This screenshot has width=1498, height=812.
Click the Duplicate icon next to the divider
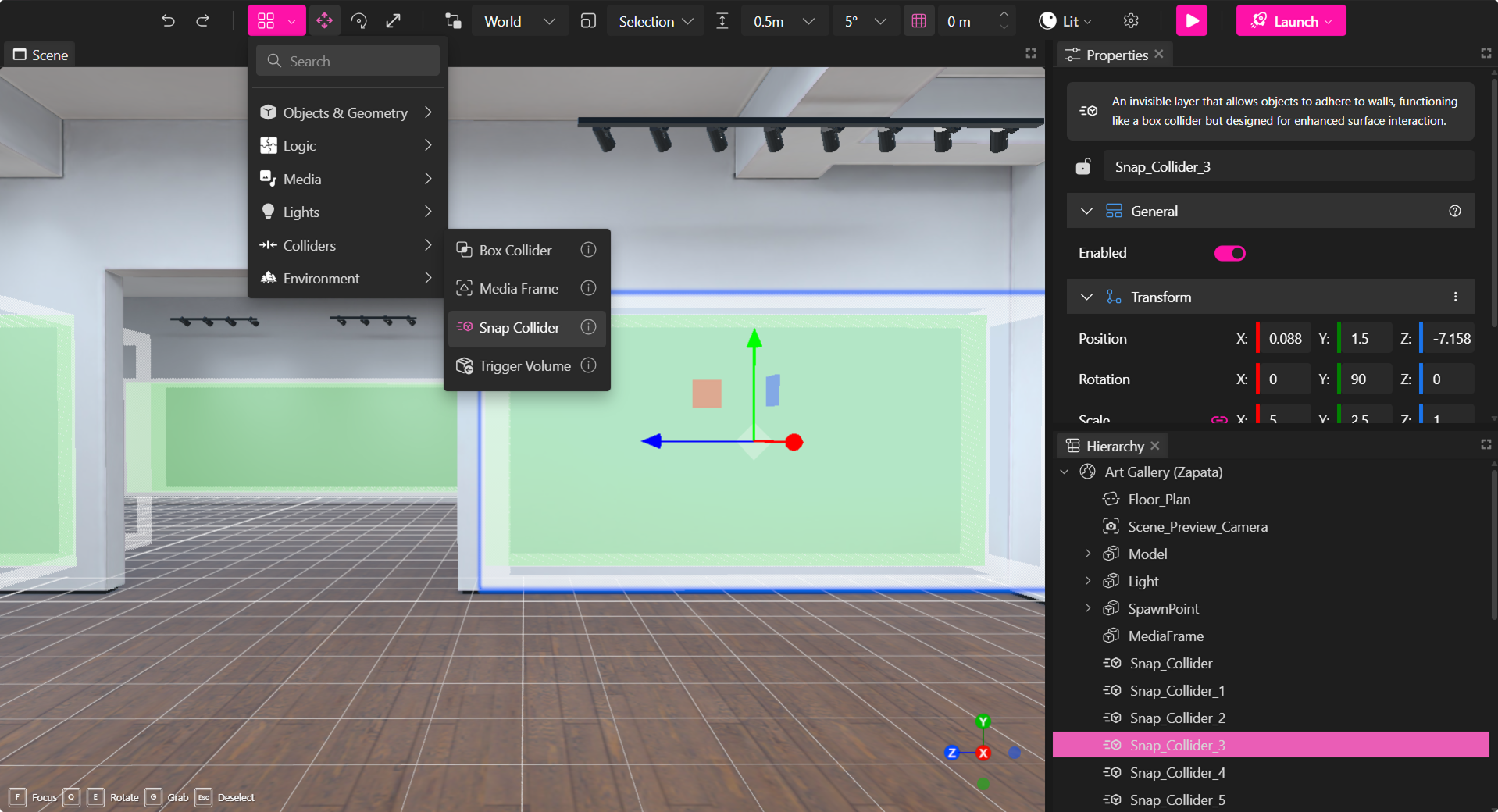coord(451,21)
